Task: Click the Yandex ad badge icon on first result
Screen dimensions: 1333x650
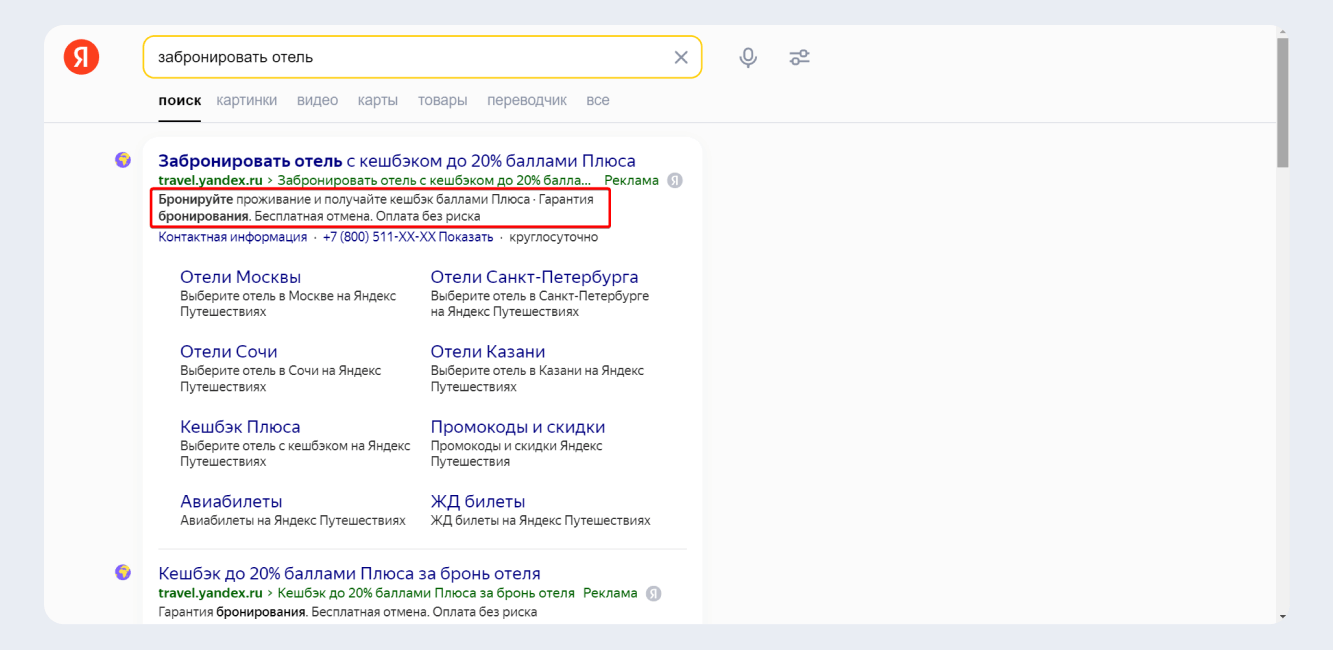Action: (675, 181)
